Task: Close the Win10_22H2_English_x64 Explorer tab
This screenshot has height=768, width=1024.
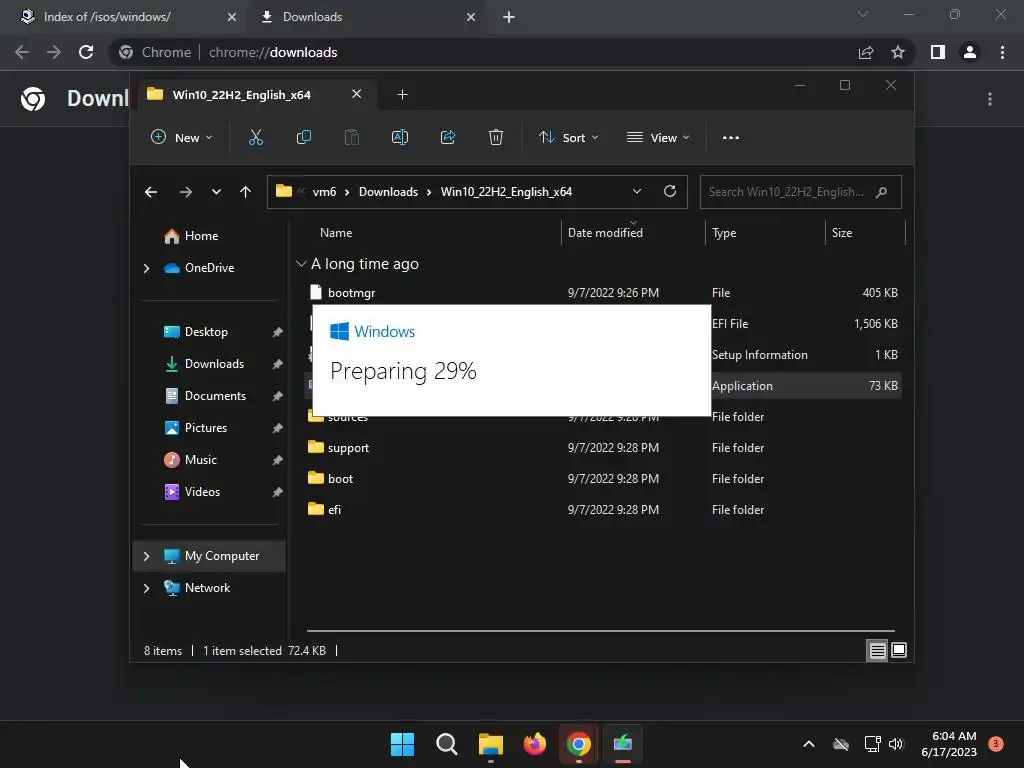Action: pos(357,94)
